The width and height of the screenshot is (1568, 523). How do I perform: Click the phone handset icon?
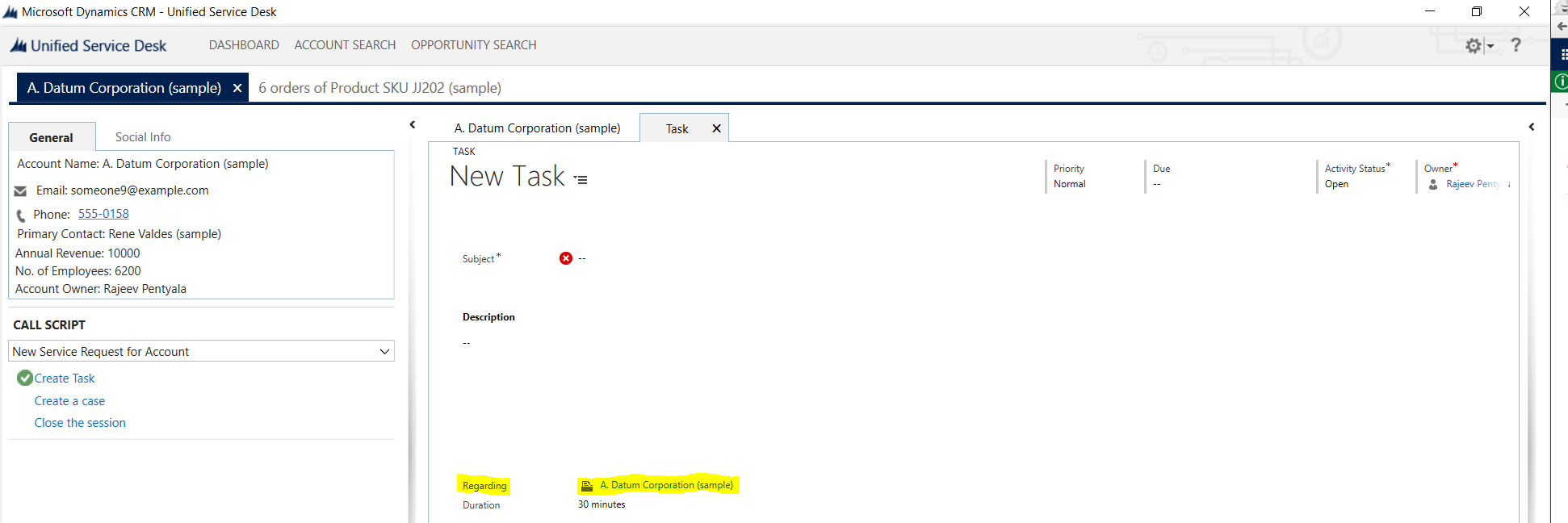click(21, 215)
